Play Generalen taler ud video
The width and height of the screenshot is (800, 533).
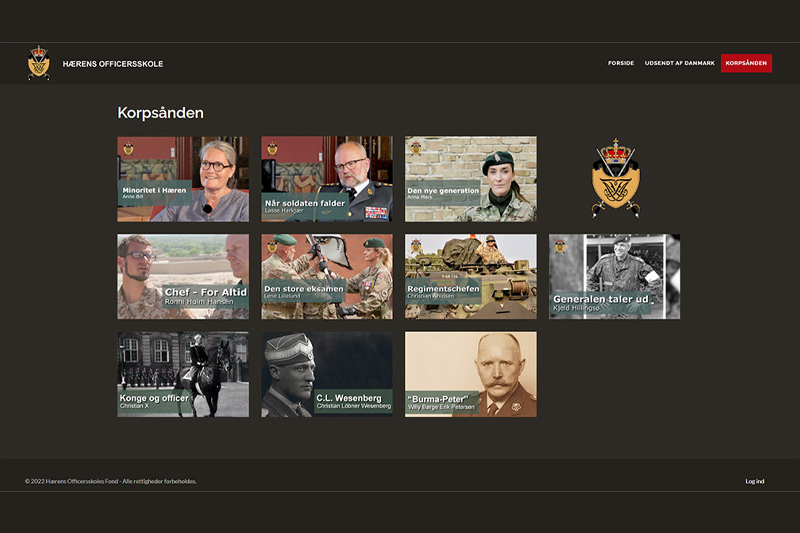(614, 276)
